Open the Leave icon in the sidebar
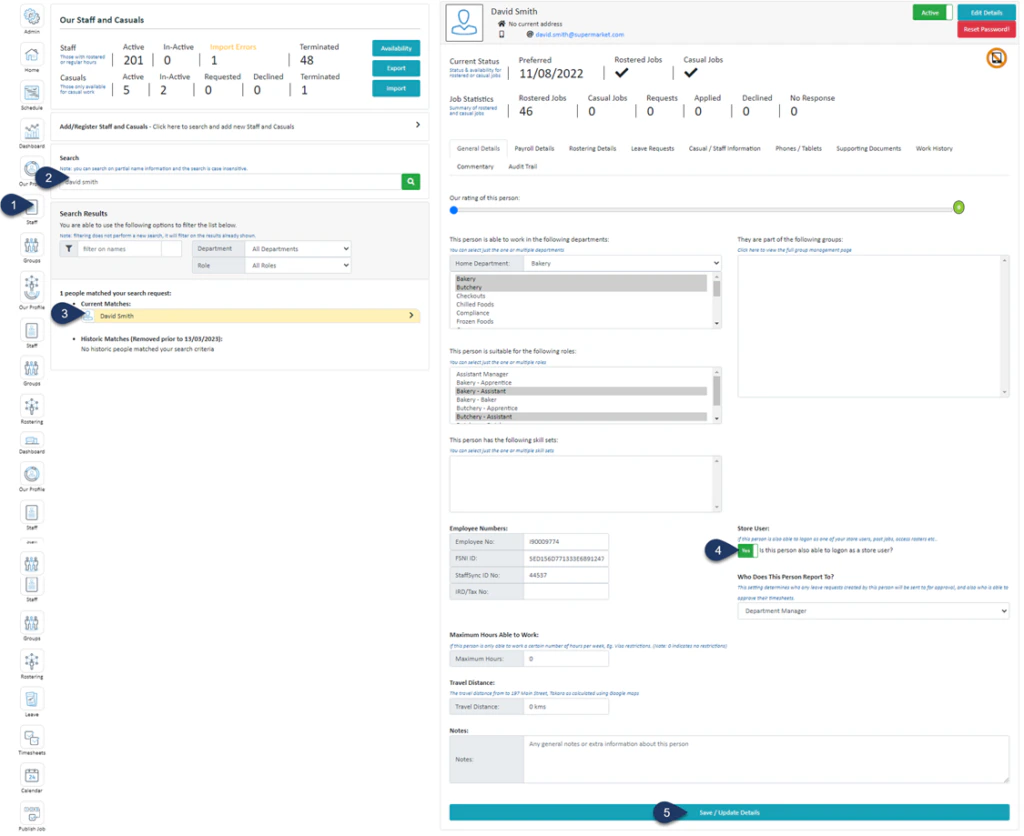This screenshot has height=836, width=1024. (31, 699)
